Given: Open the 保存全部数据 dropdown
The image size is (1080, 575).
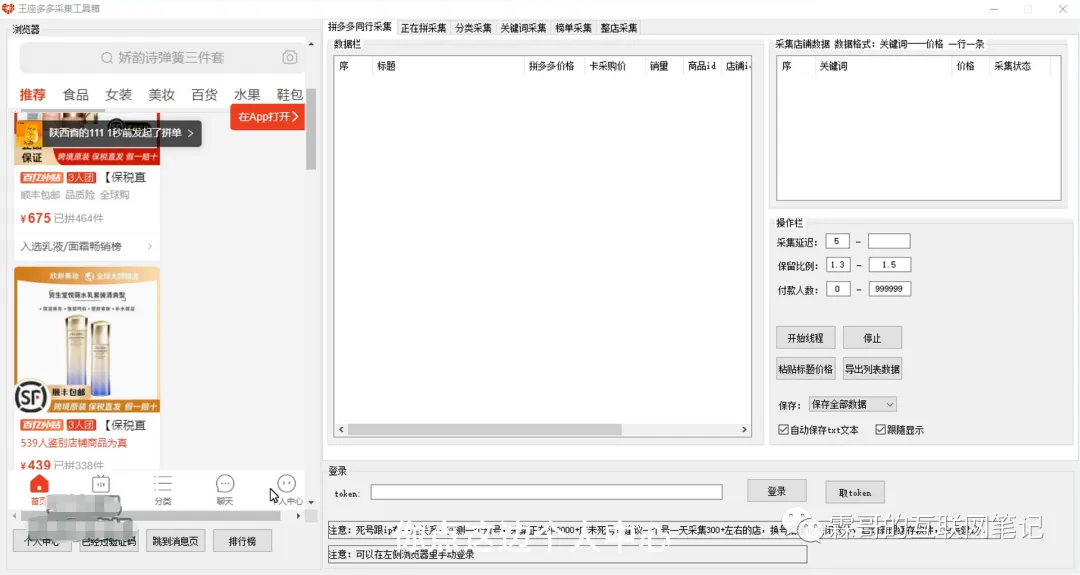Looking at the screenshot, I should (x=852, y=404).
